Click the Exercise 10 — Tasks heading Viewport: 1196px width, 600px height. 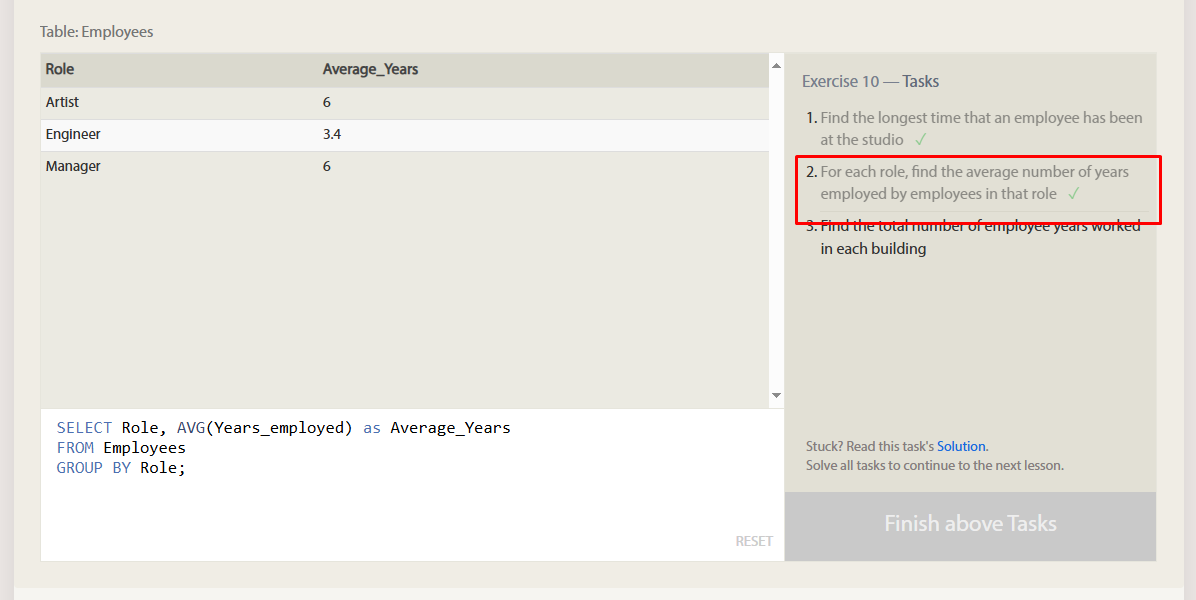(x=870, y=82)
